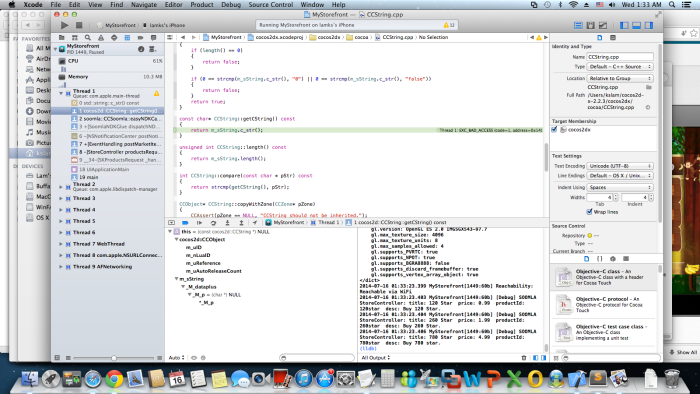This screenshot has width=700, height=394.
Task: Click the Continue program execution icon
Action: click(199, 222)
